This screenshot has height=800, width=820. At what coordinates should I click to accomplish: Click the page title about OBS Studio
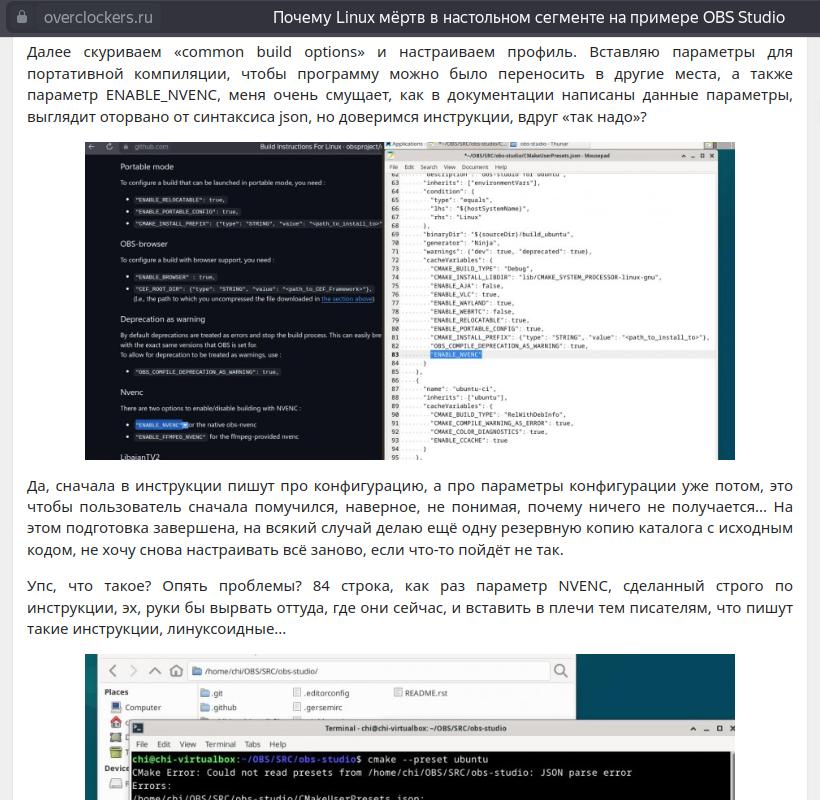(529, 17)
